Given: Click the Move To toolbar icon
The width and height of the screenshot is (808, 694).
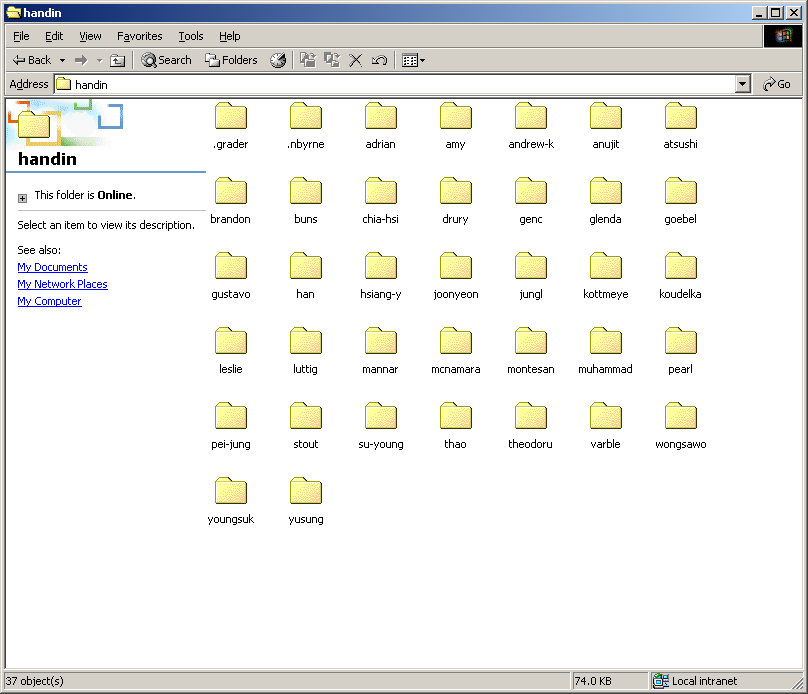Looking at the screenshot, I should [308, 60].
